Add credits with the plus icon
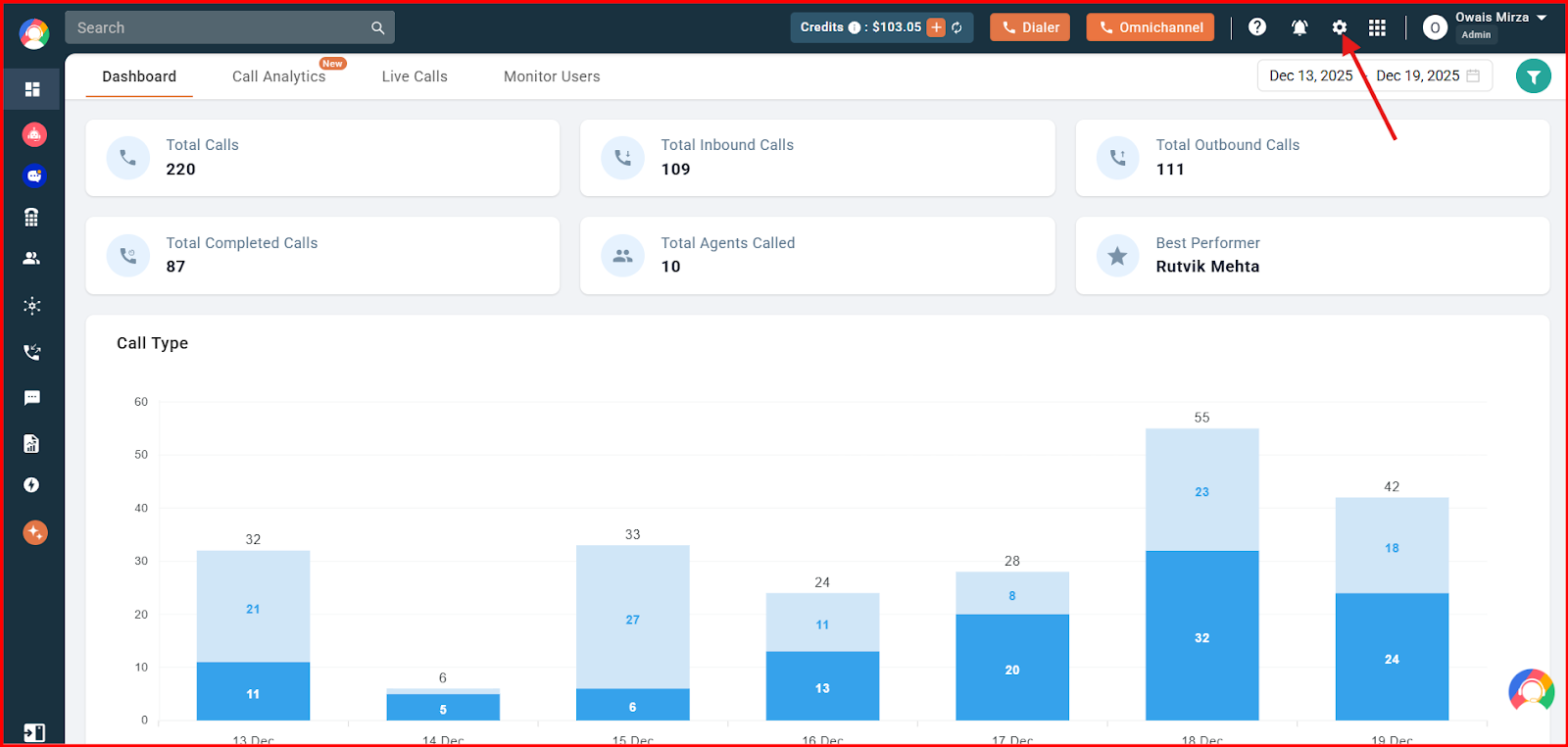Screen dimensions: 1568x747 [936, 27]
